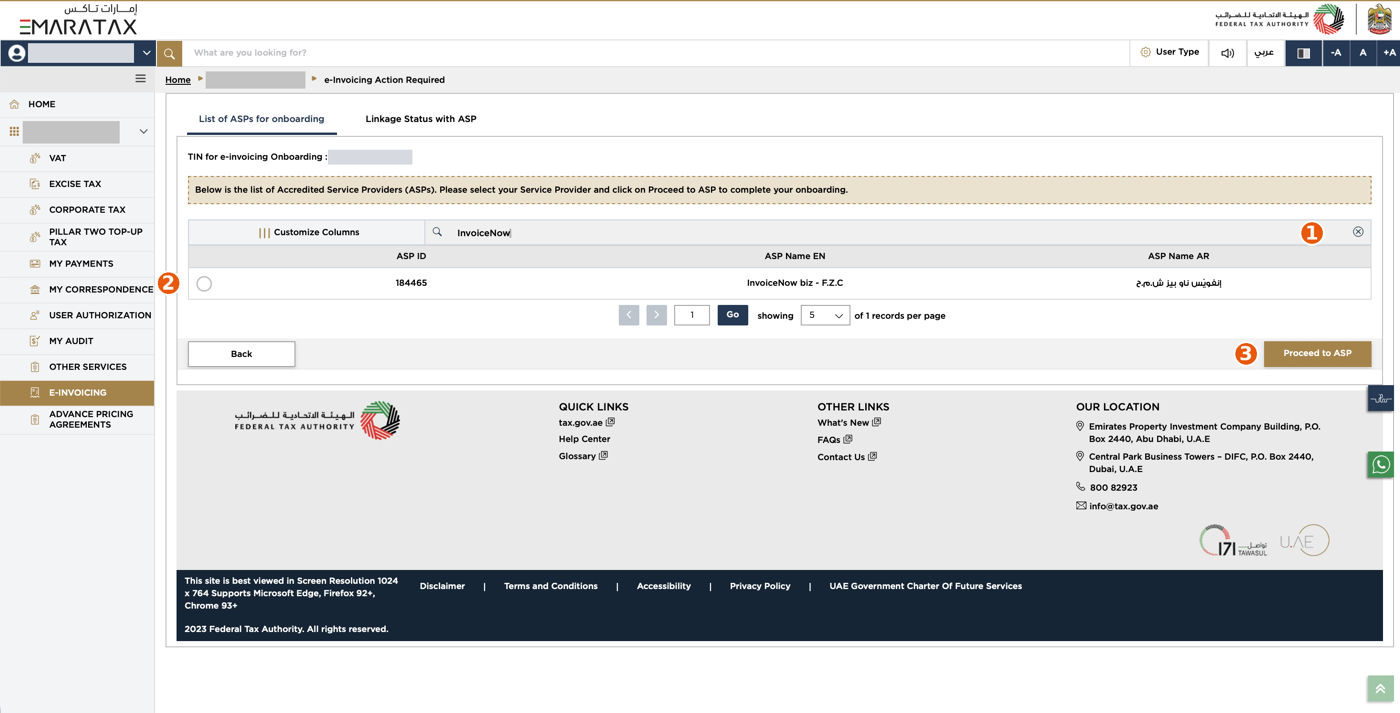Follow the Home breadcrumb link
The width and height of the screenshot is (1400, 713).
coord(178,80)
